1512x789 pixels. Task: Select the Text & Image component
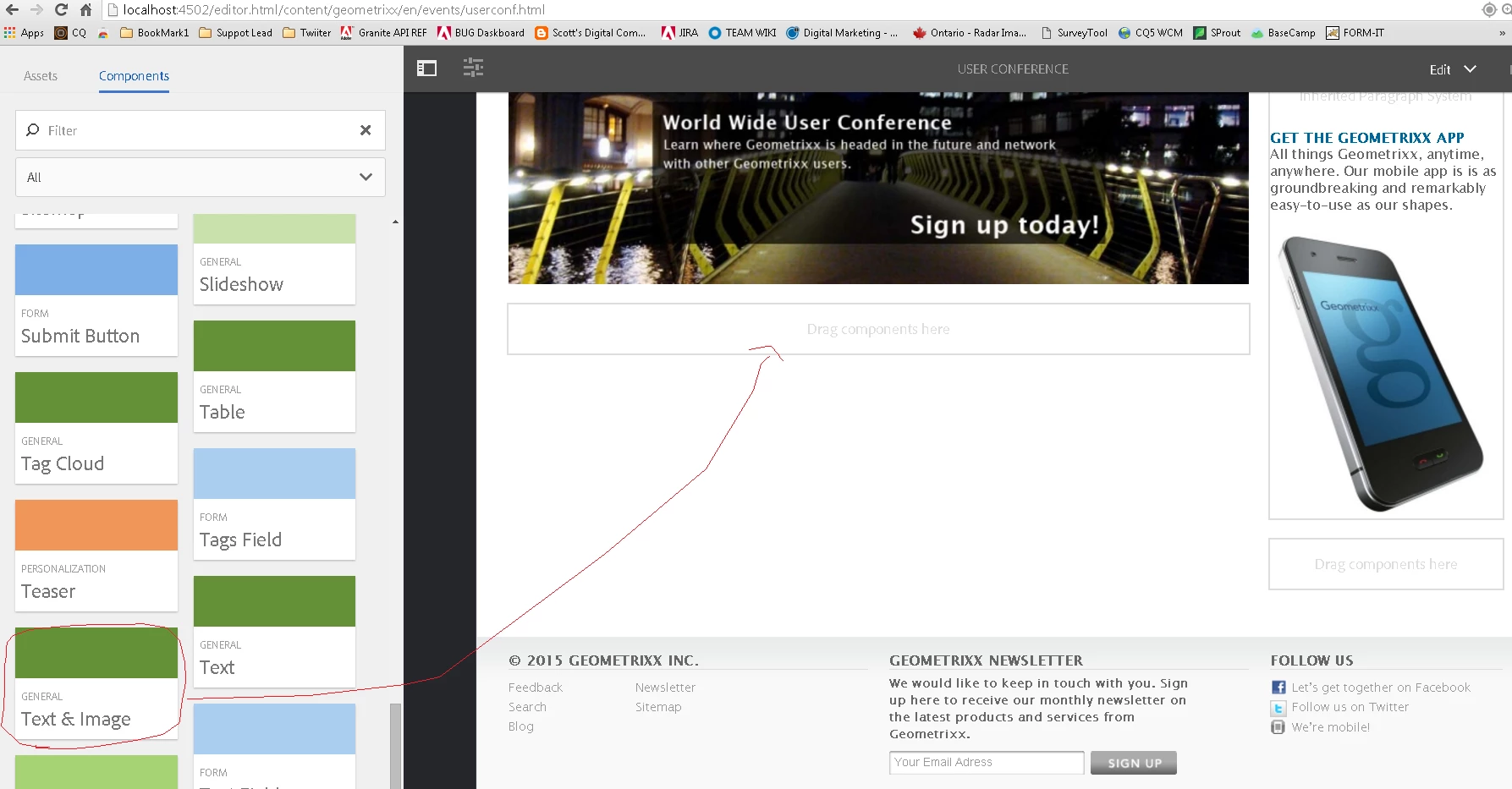click(96, 683)
